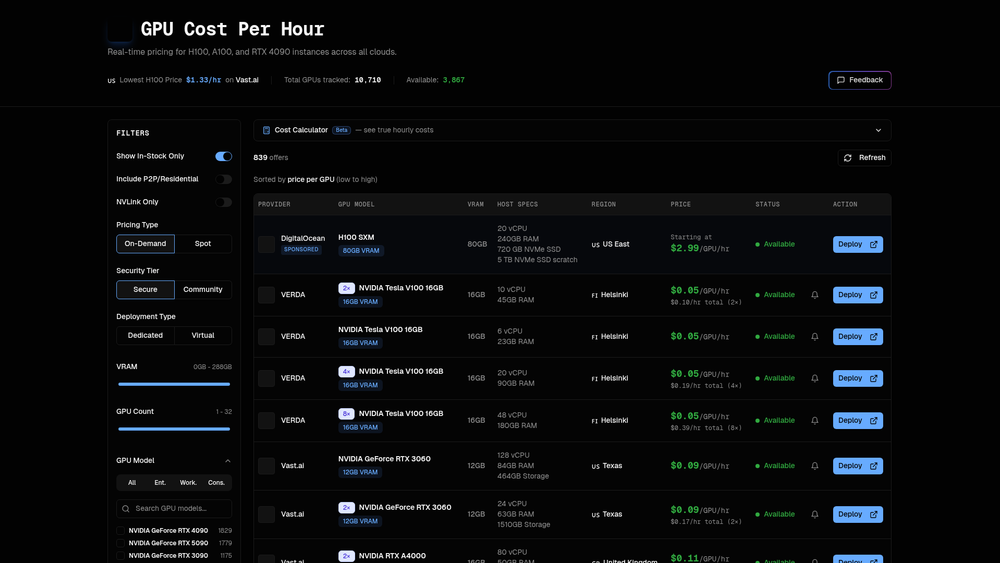1000x563 pixels.
Task: Collapse the GPU Model section chevron
Action: [x=228, y=461]
